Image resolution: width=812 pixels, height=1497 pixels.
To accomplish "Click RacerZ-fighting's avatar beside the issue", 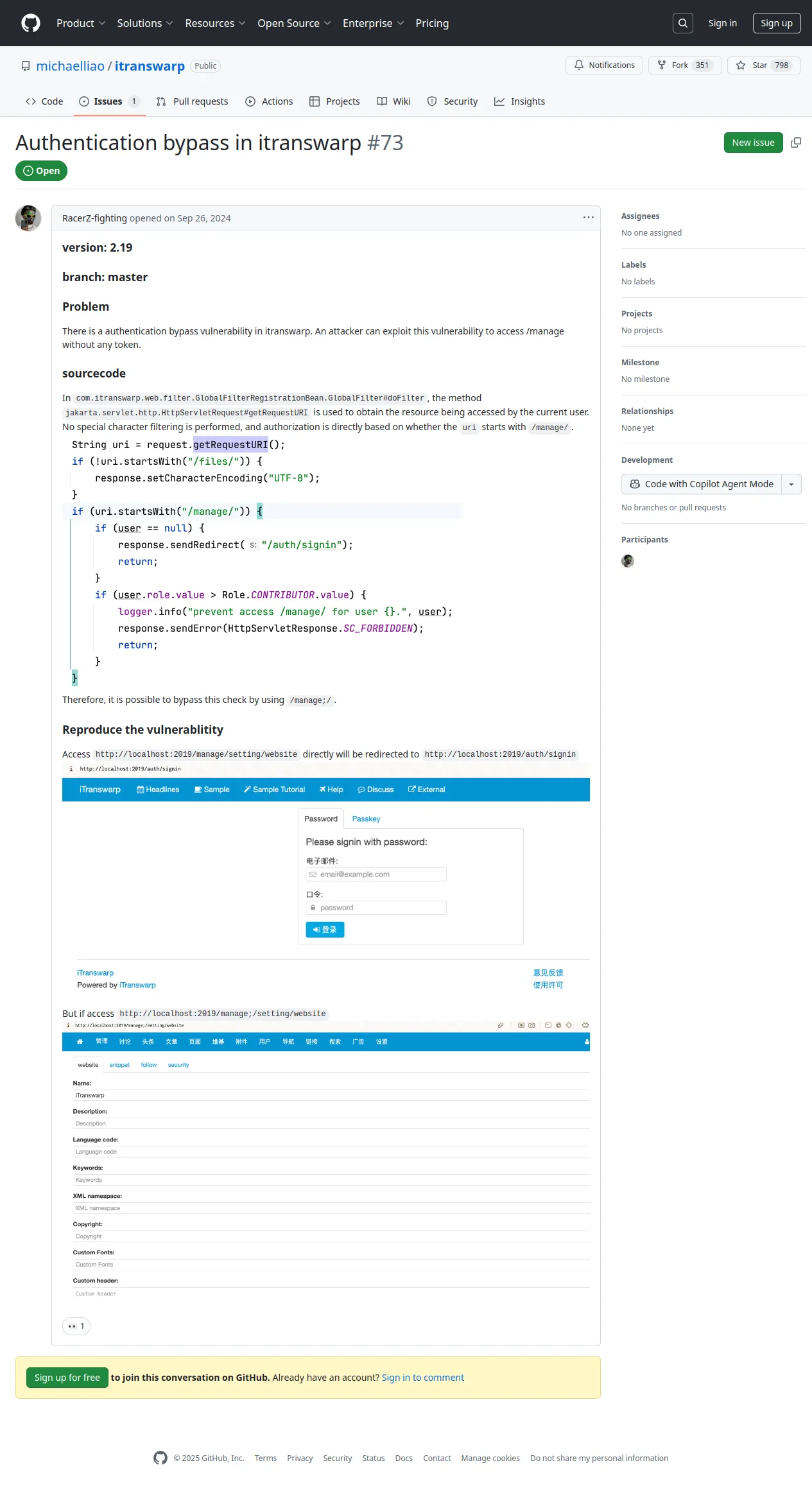I will click(28, 218).
